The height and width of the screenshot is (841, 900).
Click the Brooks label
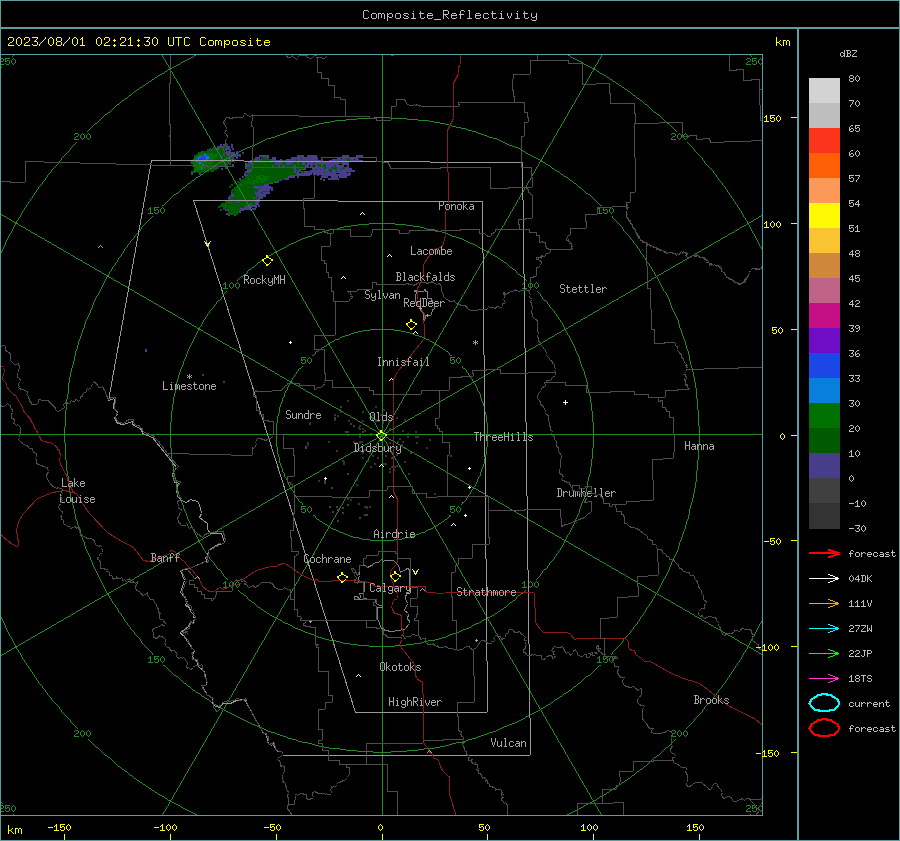click(x=711, y=700)
